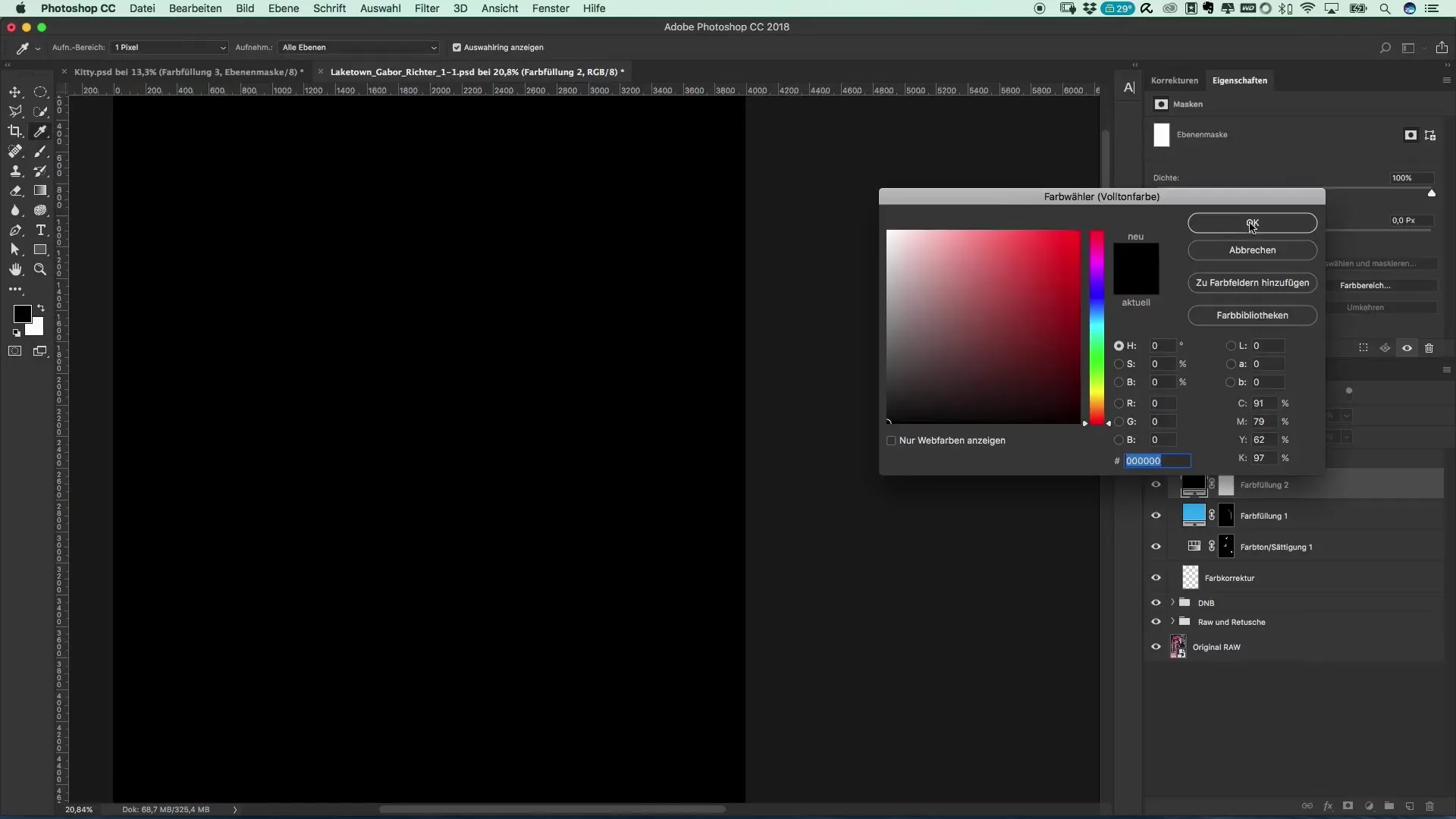Image resolution: width=1456 pixels, height=819 pixels.
Task: Hide the Farbfüllung 1 layer
Action: pyautogui.click(x=1156, y=516)
